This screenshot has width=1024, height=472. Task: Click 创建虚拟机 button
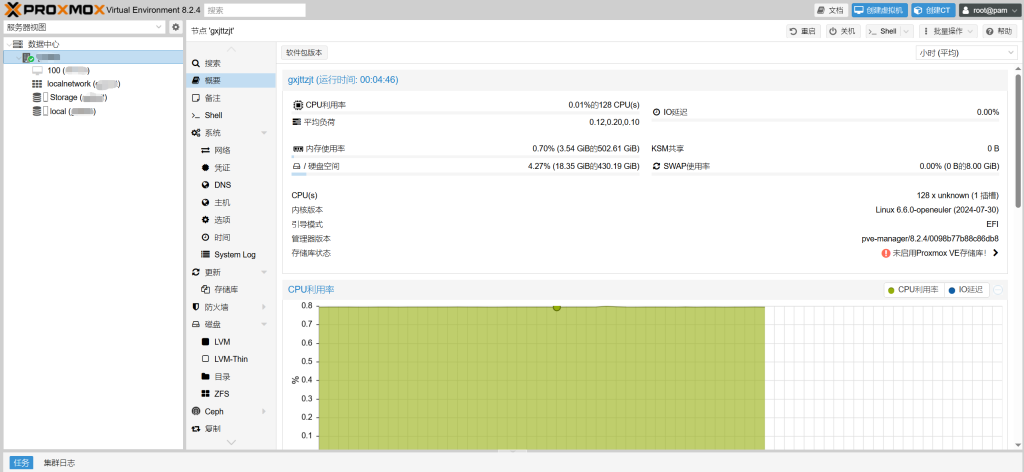pyautogui.click(x=879, y=10)
